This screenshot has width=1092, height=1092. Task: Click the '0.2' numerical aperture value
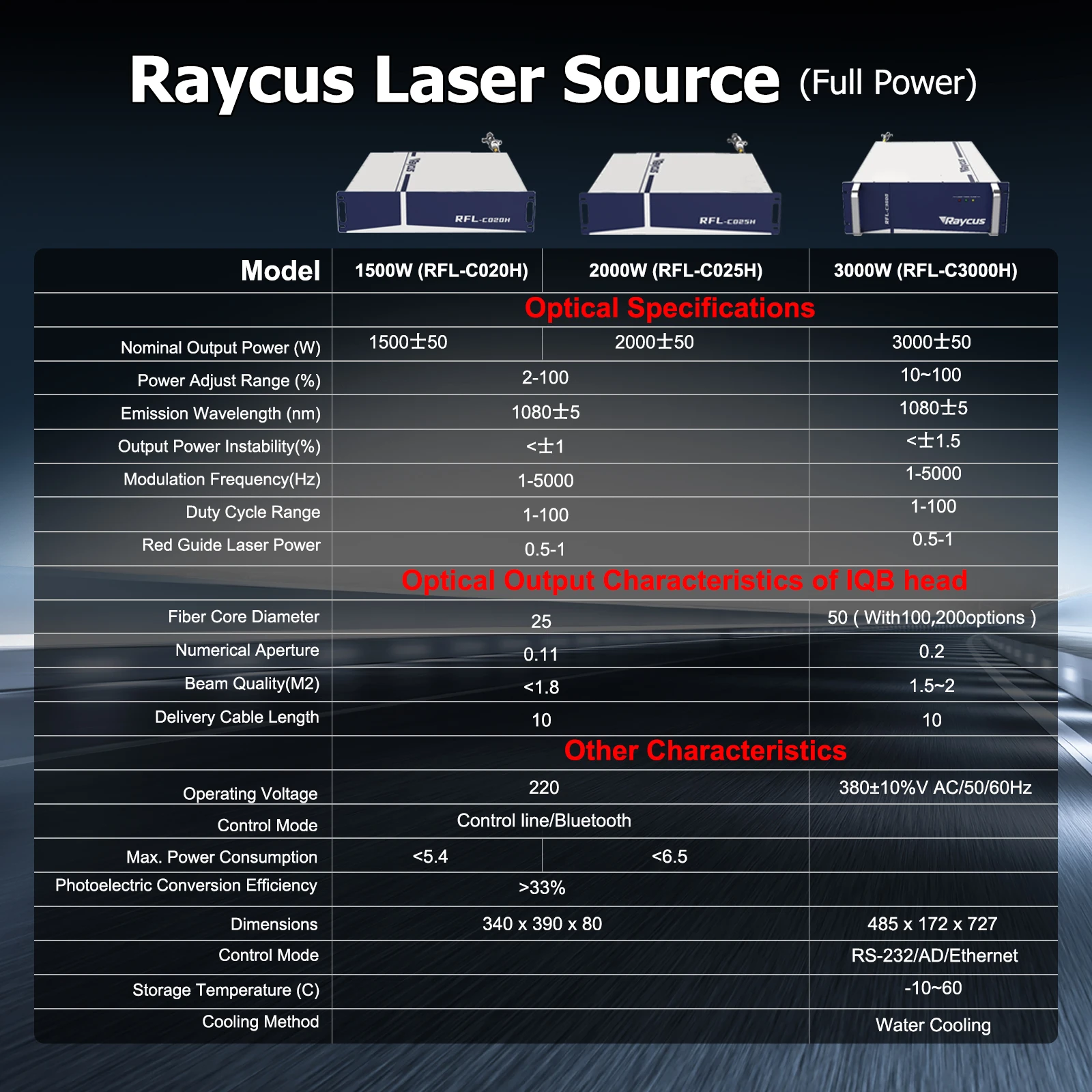coord(932,651)
